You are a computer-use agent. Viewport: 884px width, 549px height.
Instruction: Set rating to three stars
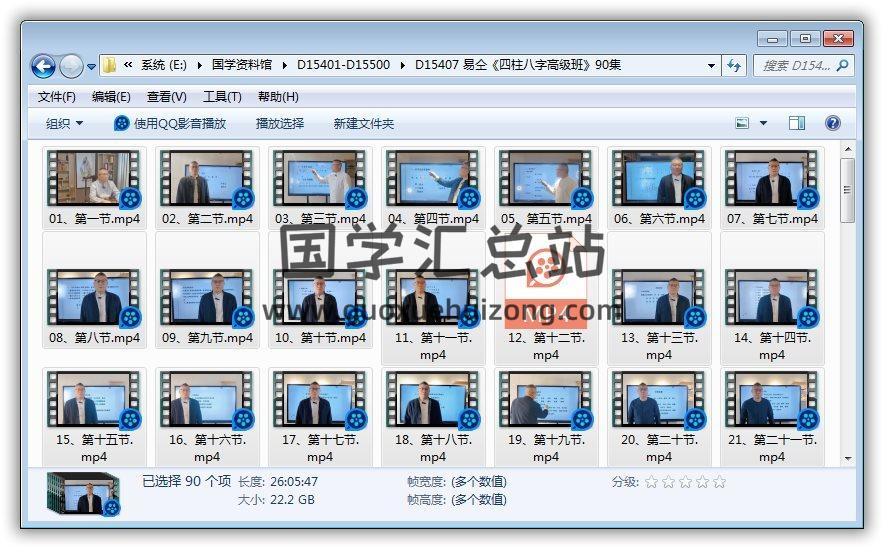point(685,482)
